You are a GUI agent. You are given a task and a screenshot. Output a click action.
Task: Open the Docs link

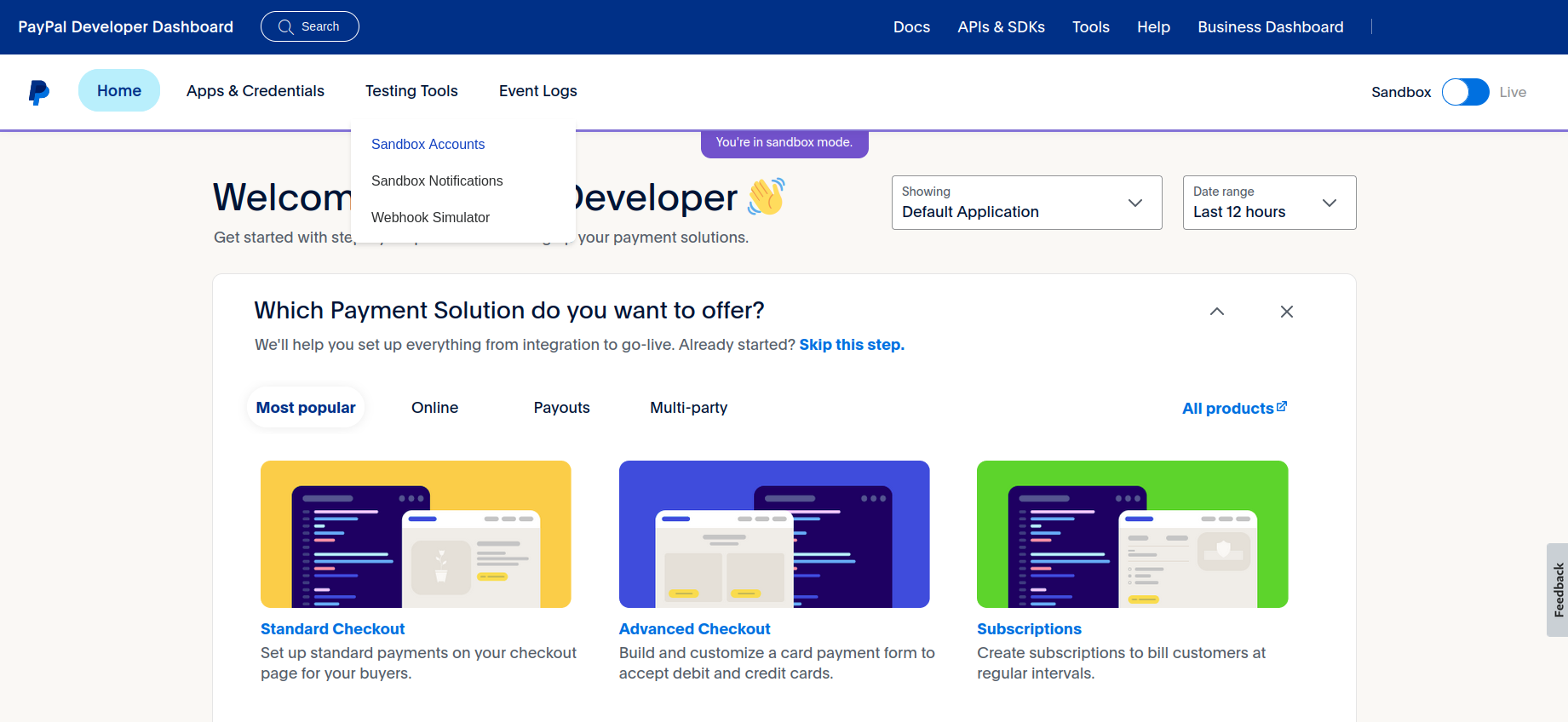pyautogui.click(x=911, y=27)
